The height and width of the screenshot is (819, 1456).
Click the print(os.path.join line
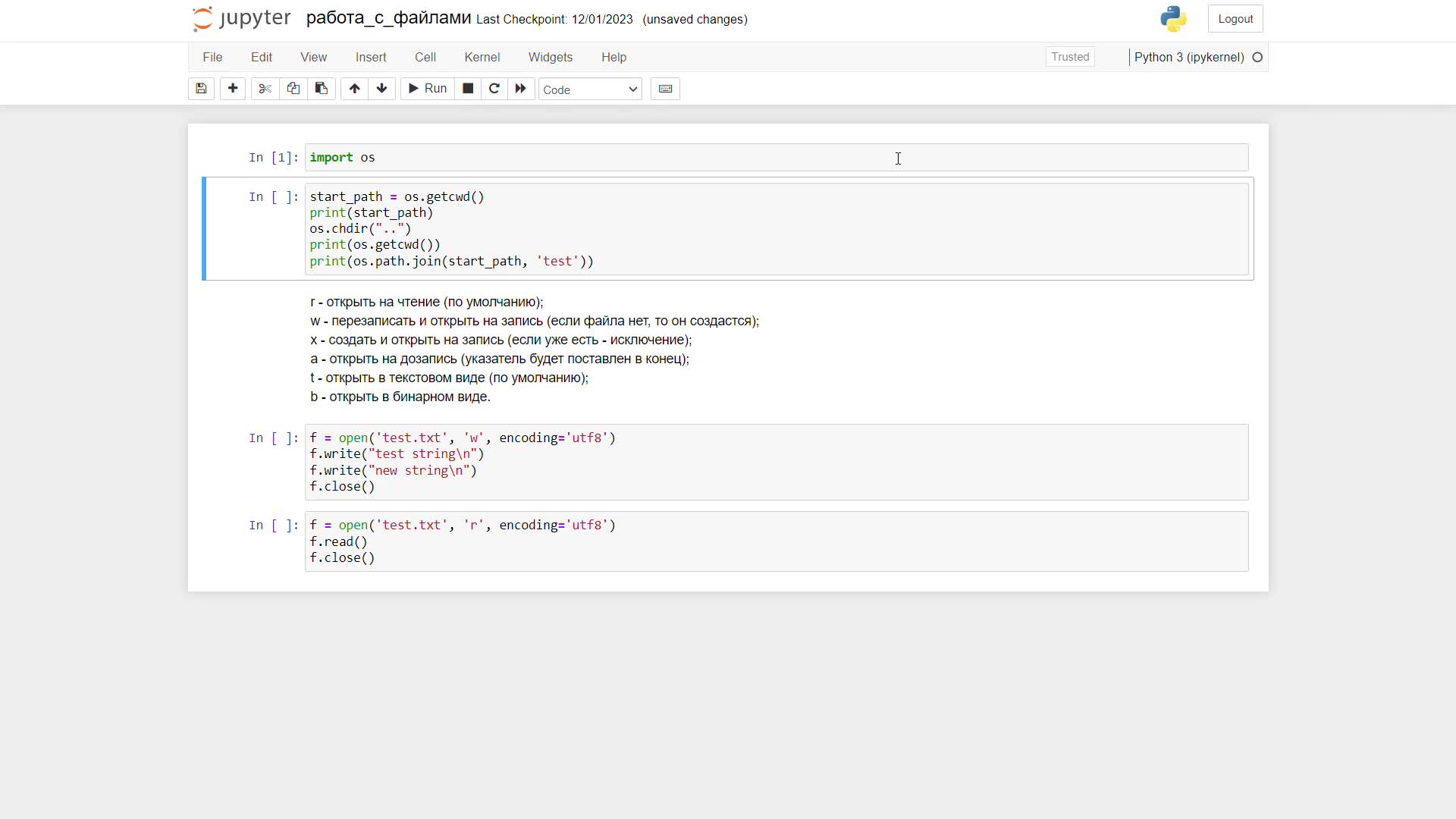coord(451,262)
